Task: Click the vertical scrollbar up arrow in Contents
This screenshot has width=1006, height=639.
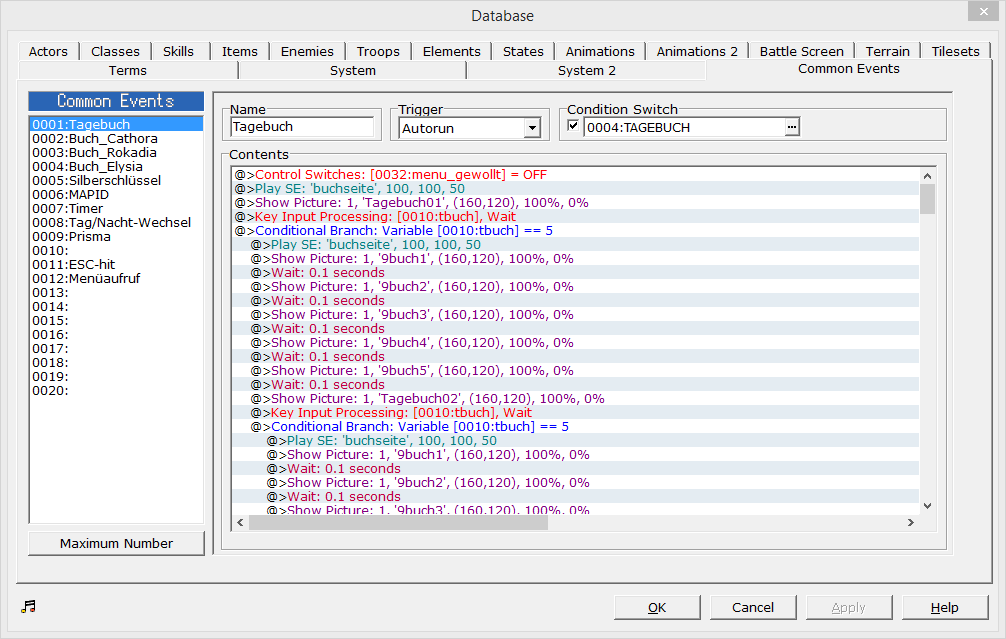Action: (x=927, y=175)
